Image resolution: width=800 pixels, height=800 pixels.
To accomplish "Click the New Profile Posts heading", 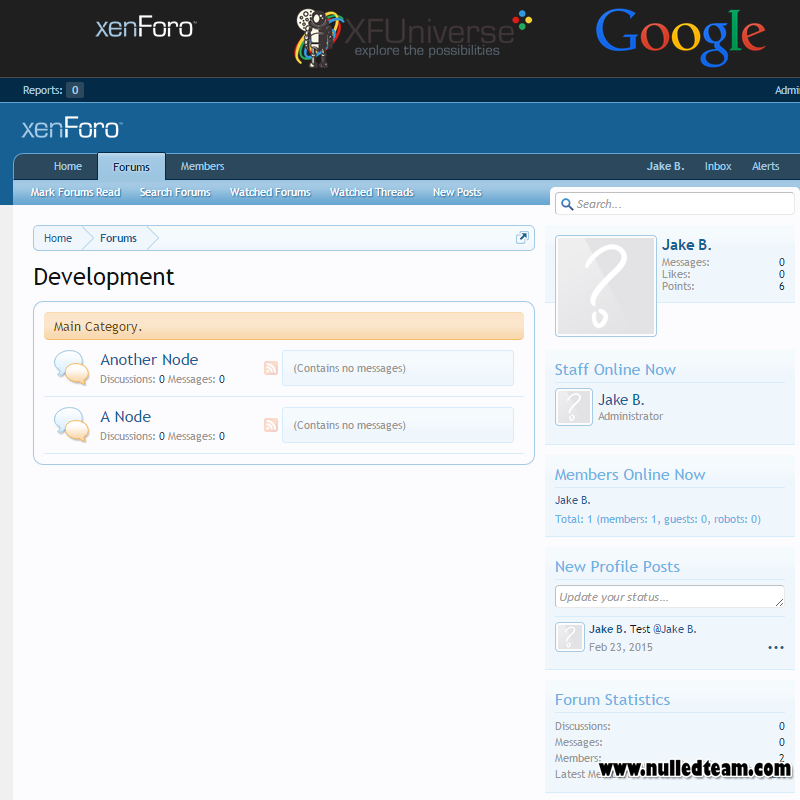I will (617, 566).
